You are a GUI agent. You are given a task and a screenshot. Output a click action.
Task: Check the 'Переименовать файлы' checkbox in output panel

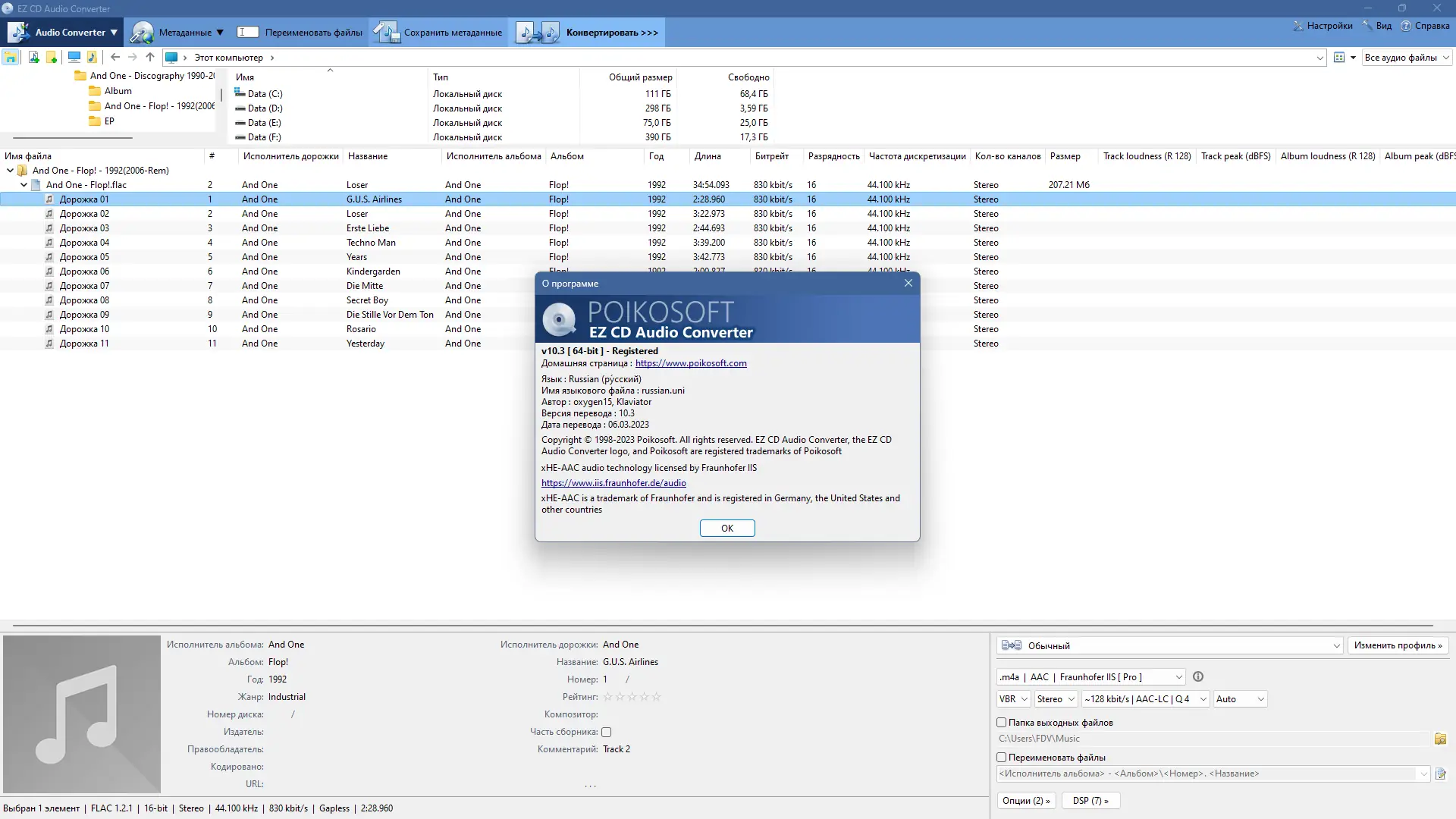pyautogui.click(x=1002, y=758)
